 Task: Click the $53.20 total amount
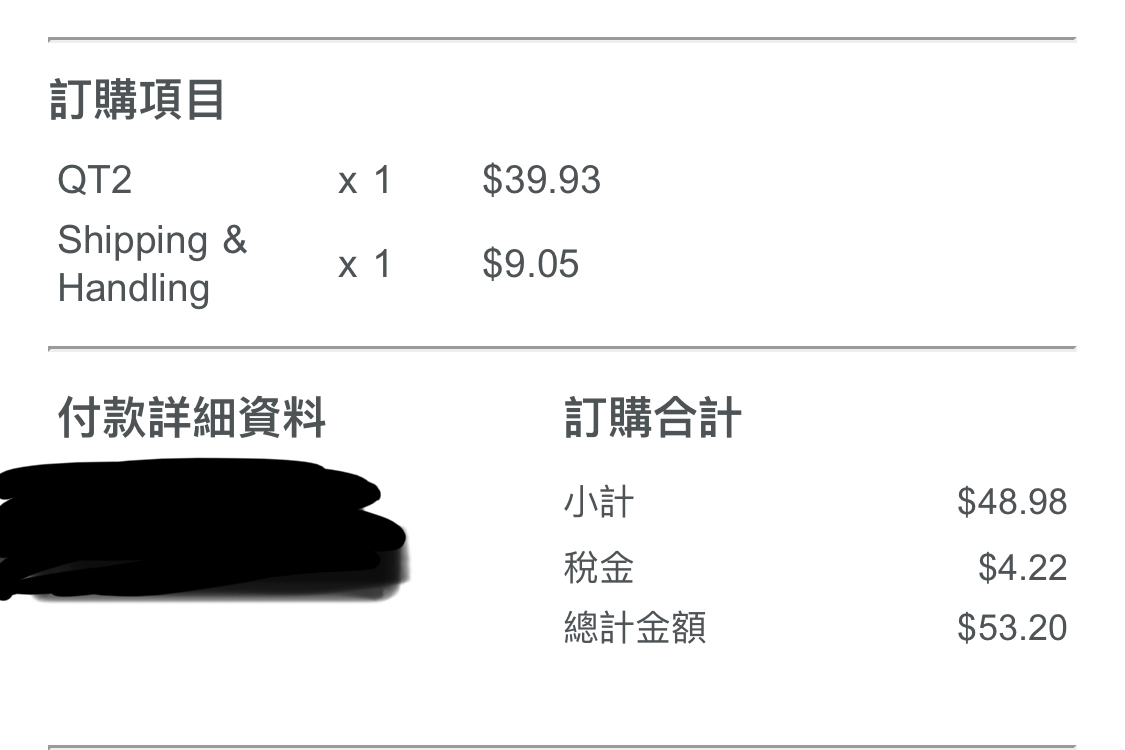pos(1011,628)
